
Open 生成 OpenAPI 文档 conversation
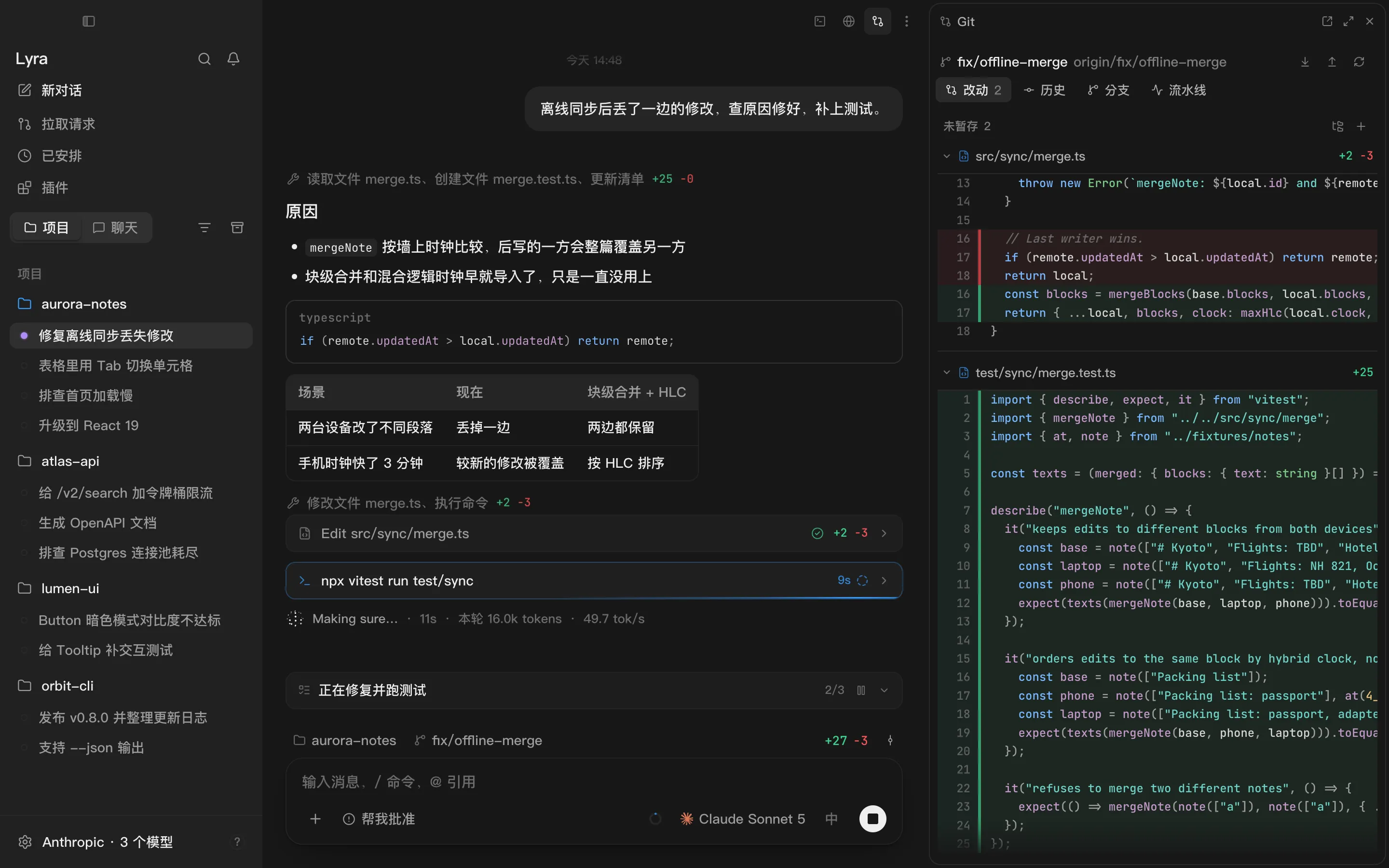coord(132,523)
